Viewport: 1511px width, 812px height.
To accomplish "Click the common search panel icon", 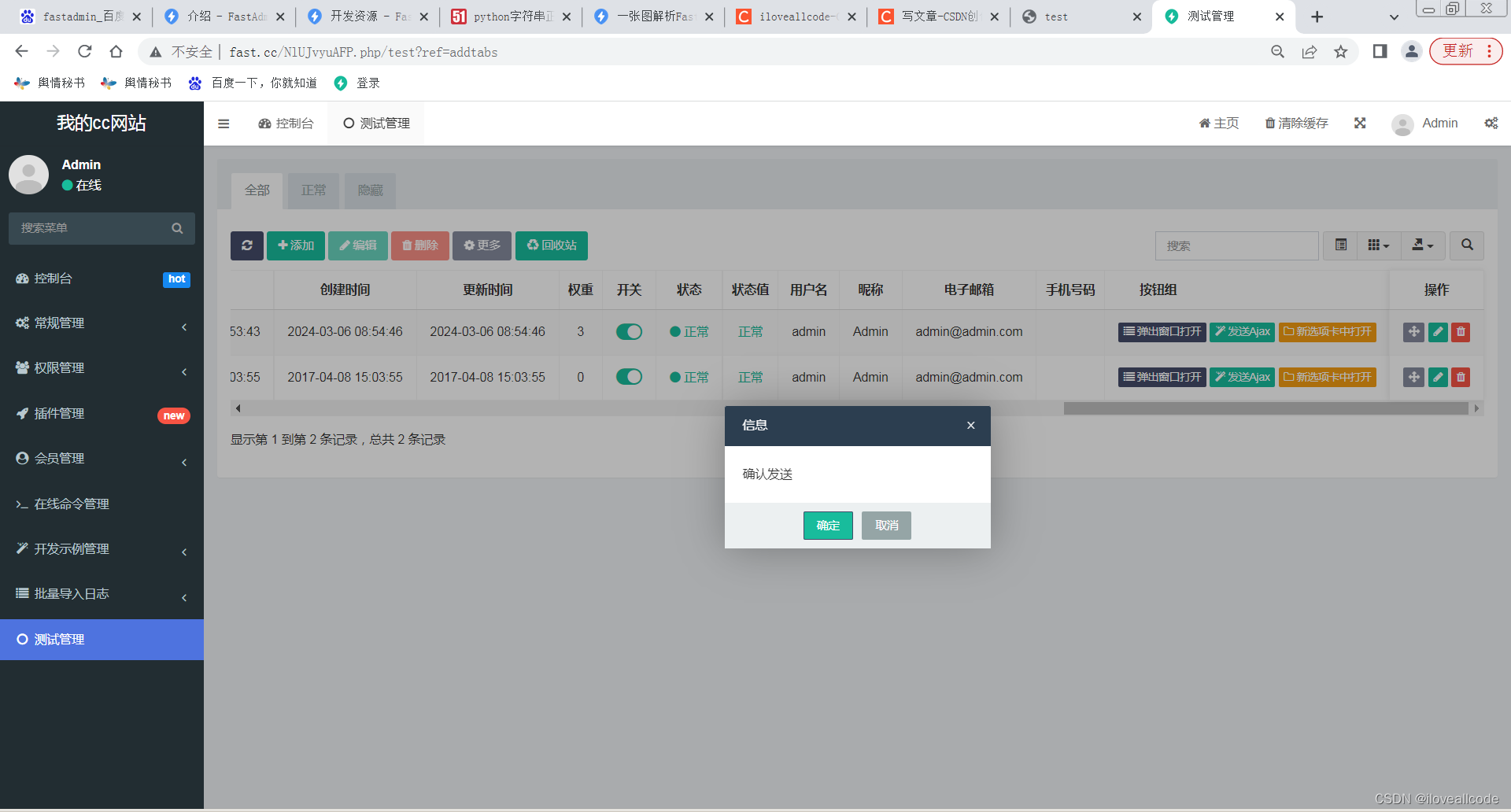I will [1340, 245].
